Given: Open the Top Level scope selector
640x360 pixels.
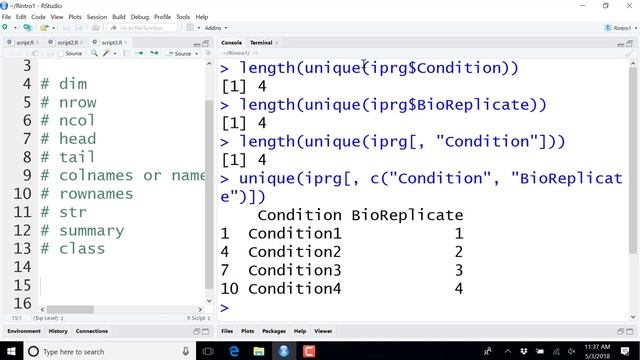Looking at the screenshot, I should (48, 318).
